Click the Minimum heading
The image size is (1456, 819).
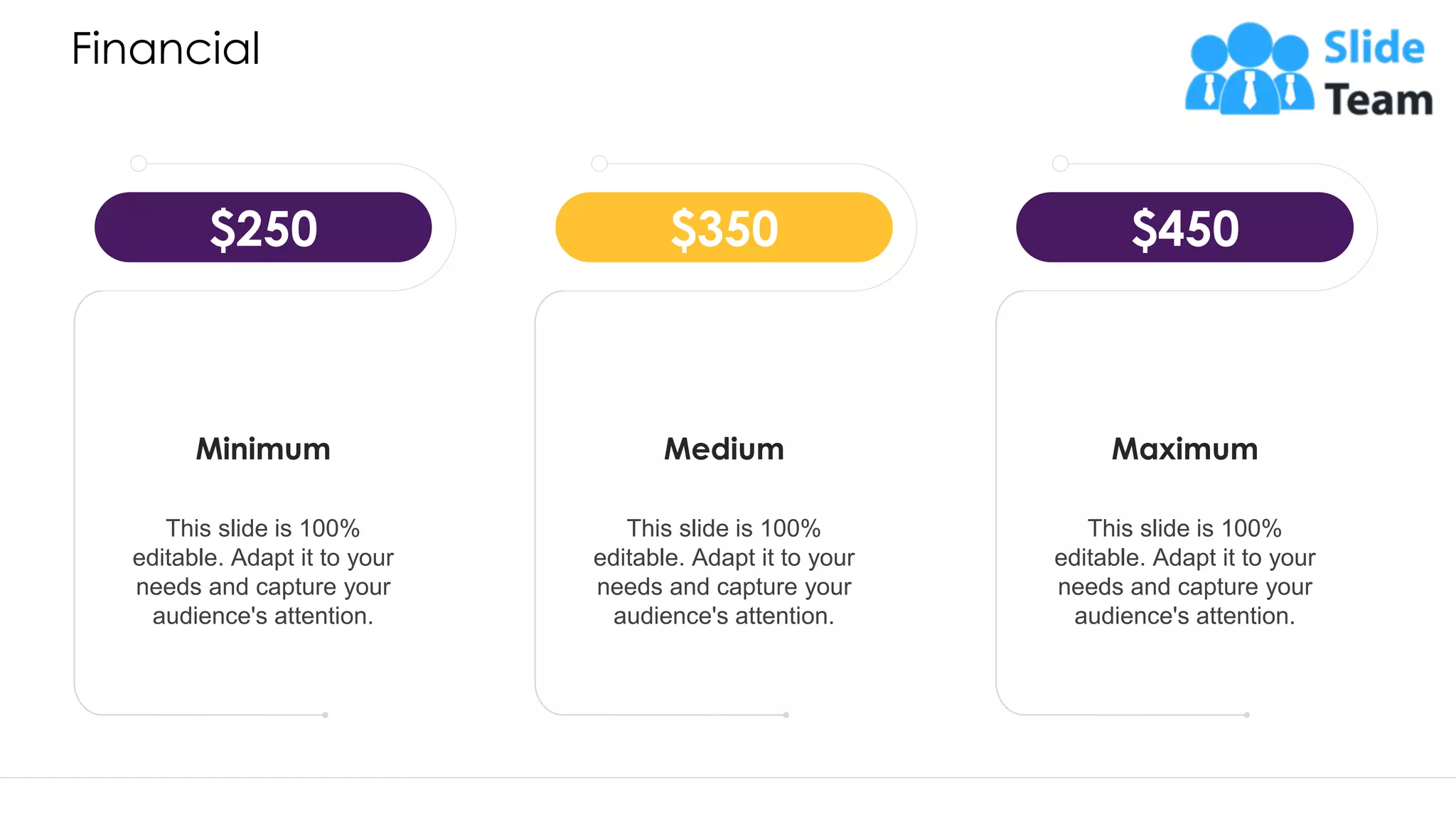tap(263, 449)
